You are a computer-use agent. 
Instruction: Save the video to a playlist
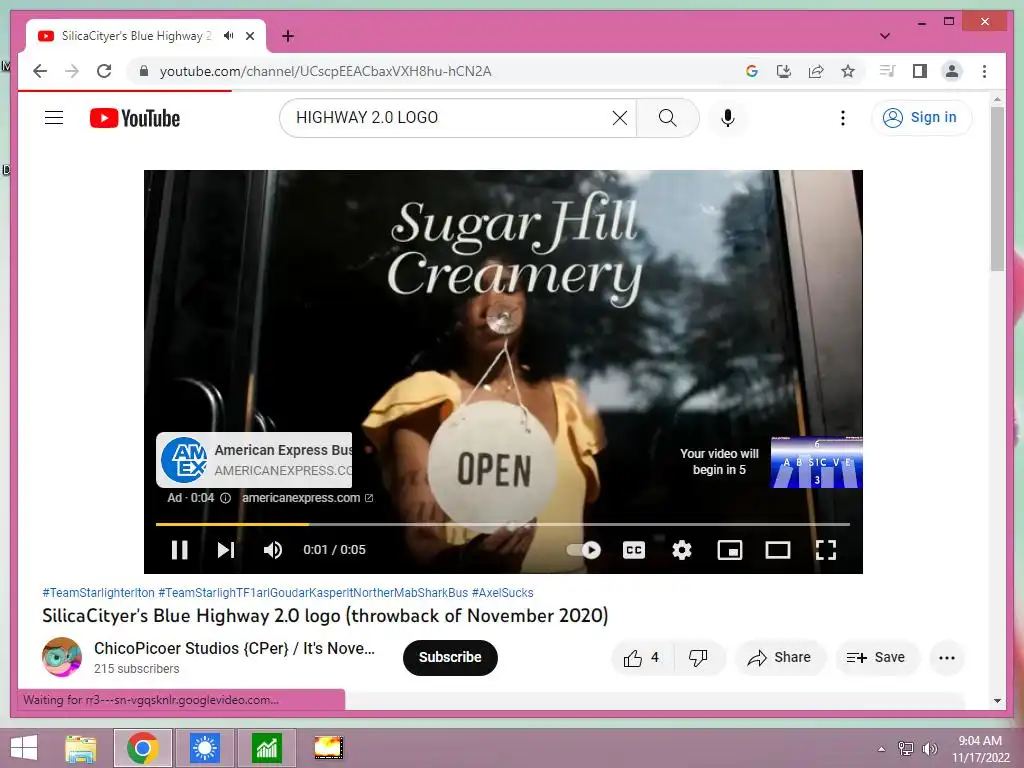[876, 658]
